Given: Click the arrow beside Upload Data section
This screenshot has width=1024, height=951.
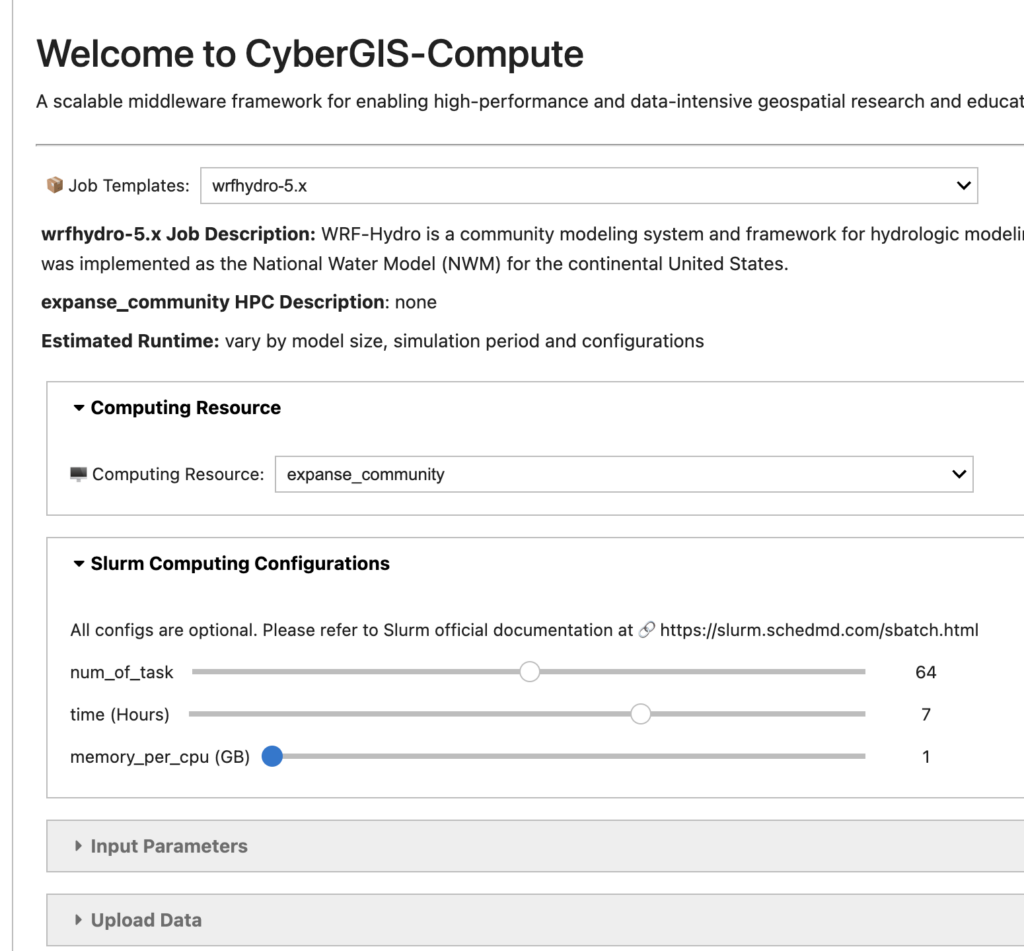Looking at the screenshot, I should (77, 919).
